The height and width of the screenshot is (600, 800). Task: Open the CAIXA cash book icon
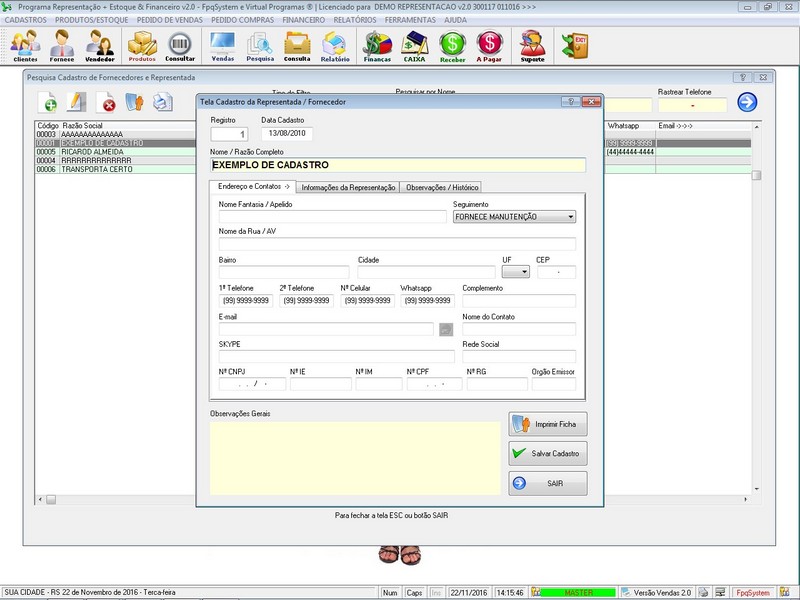(414, 45)
